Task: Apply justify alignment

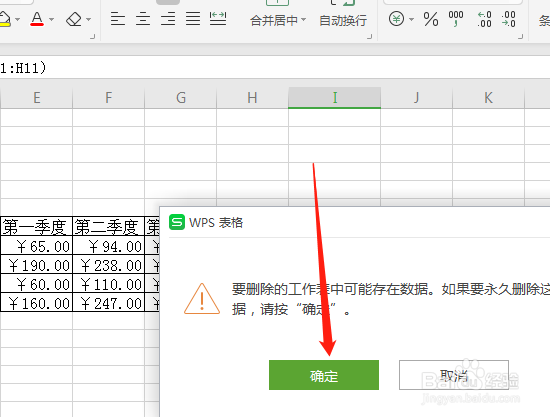Action: 193,19
